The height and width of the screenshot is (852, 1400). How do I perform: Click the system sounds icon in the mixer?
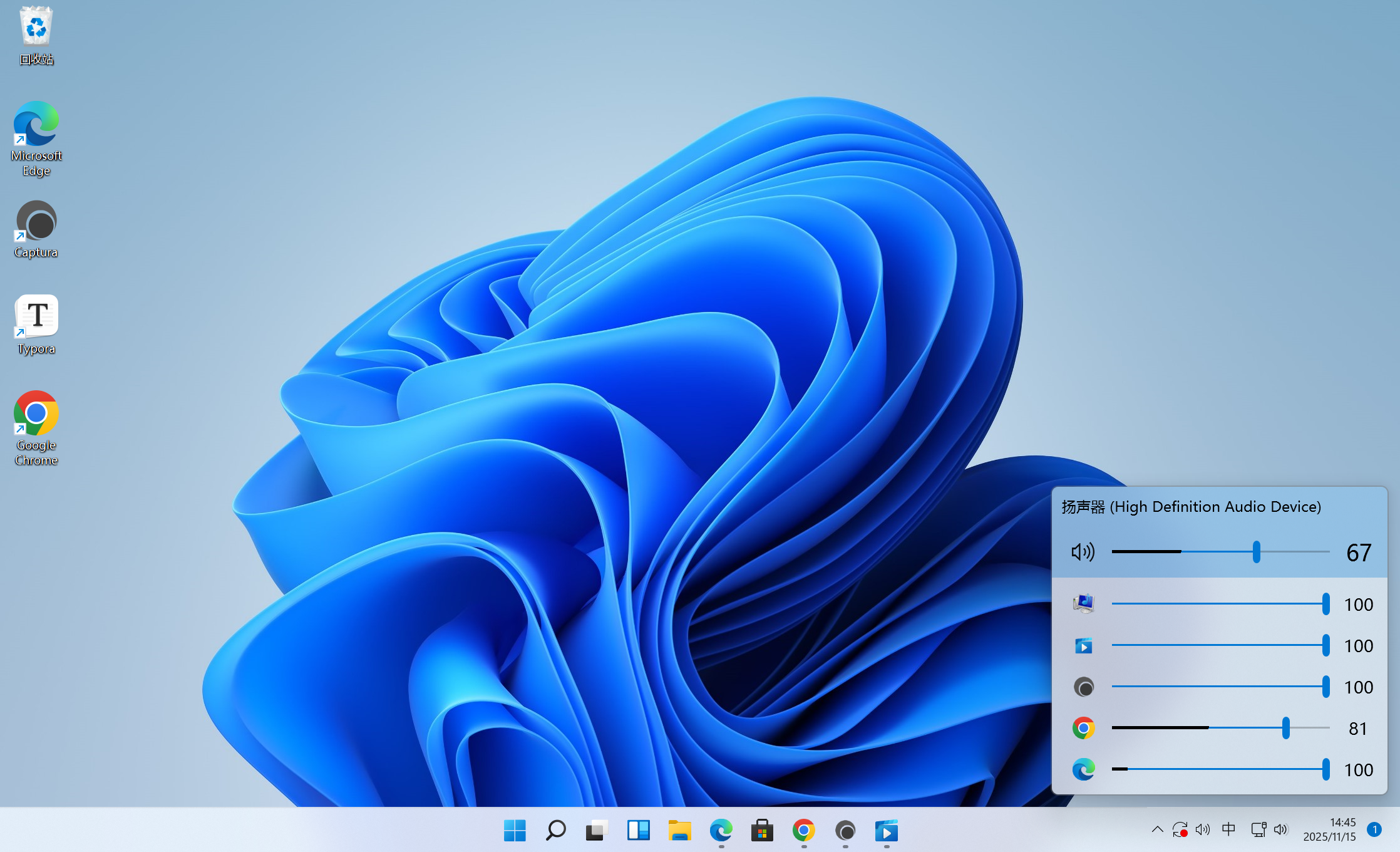(1083, 604)
